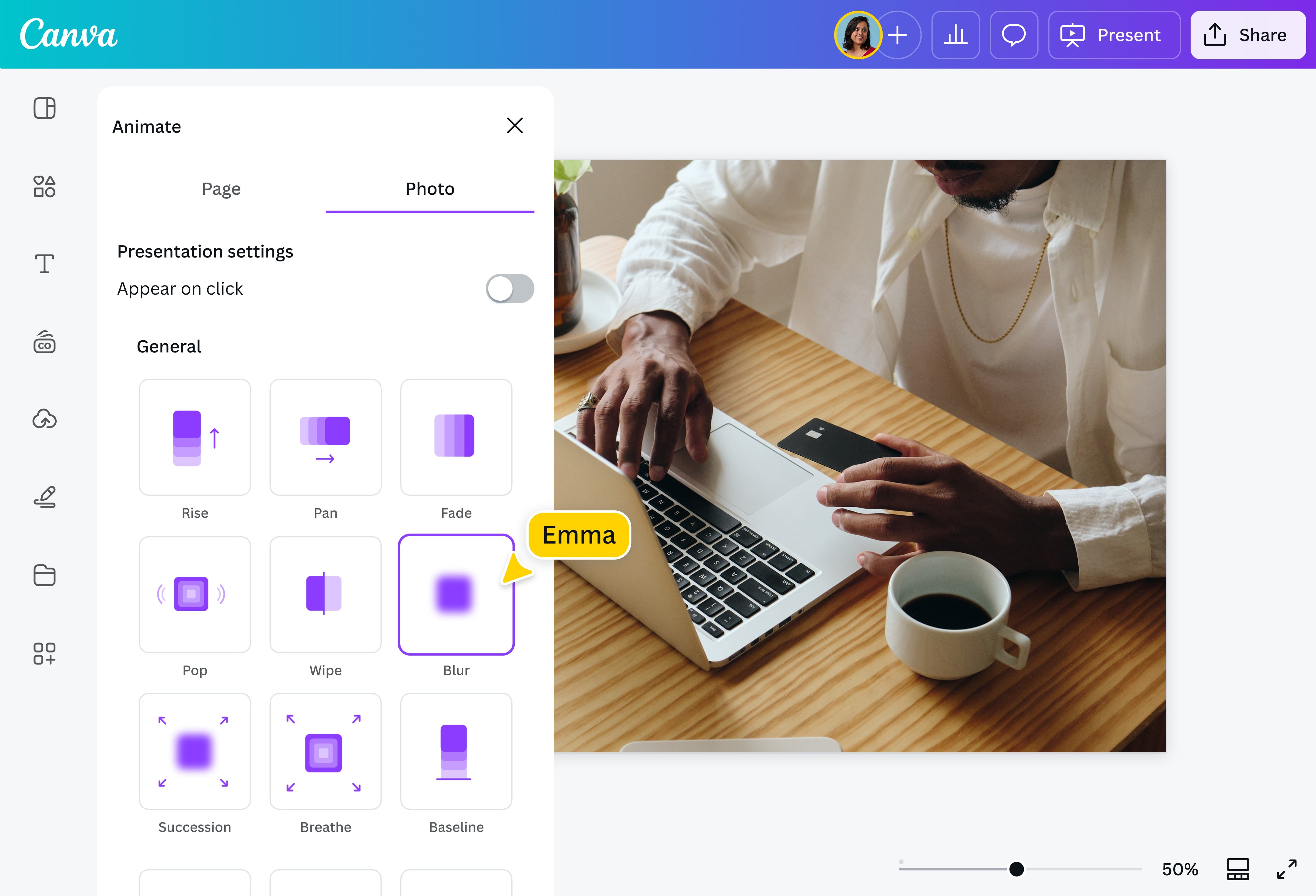1316x896 pixels.
Task: Switch to the Photo tab
Action: click(x=430, y=189)
